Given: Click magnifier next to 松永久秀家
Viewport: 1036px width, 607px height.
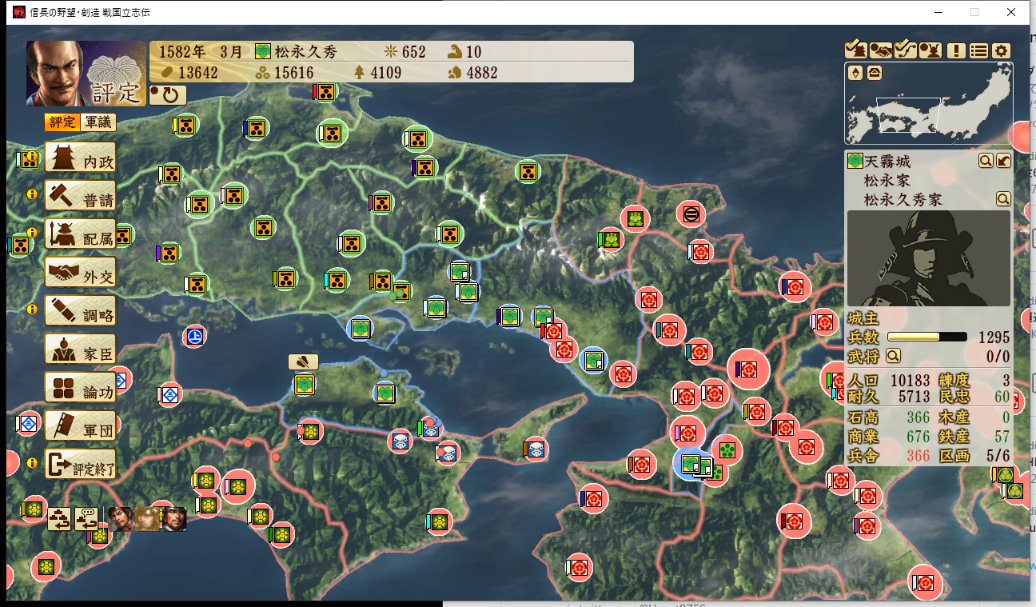Looking at the screenshot, I should click(1003, 199).
